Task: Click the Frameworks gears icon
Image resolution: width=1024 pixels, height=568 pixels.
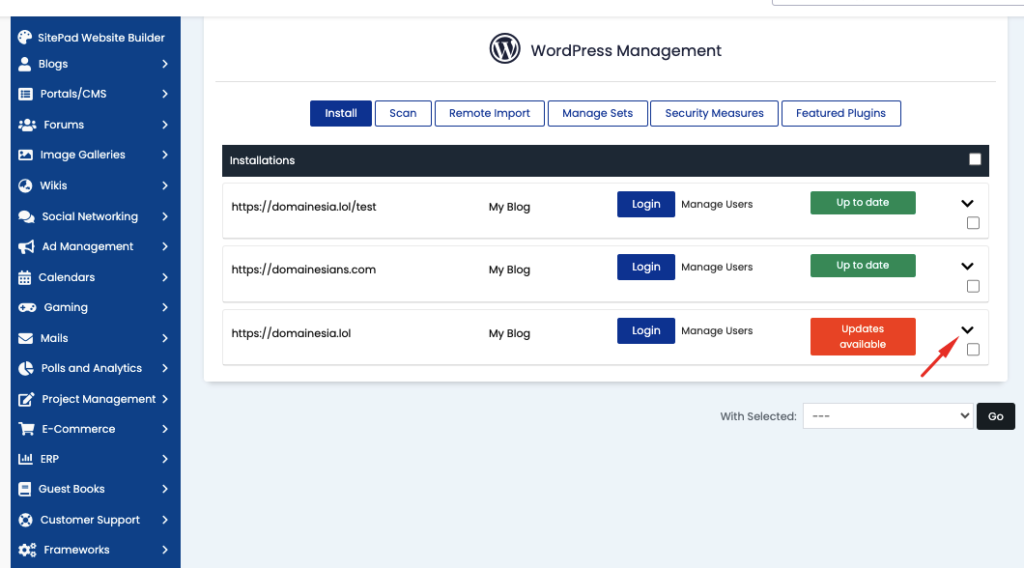Action: click(27, 550)
